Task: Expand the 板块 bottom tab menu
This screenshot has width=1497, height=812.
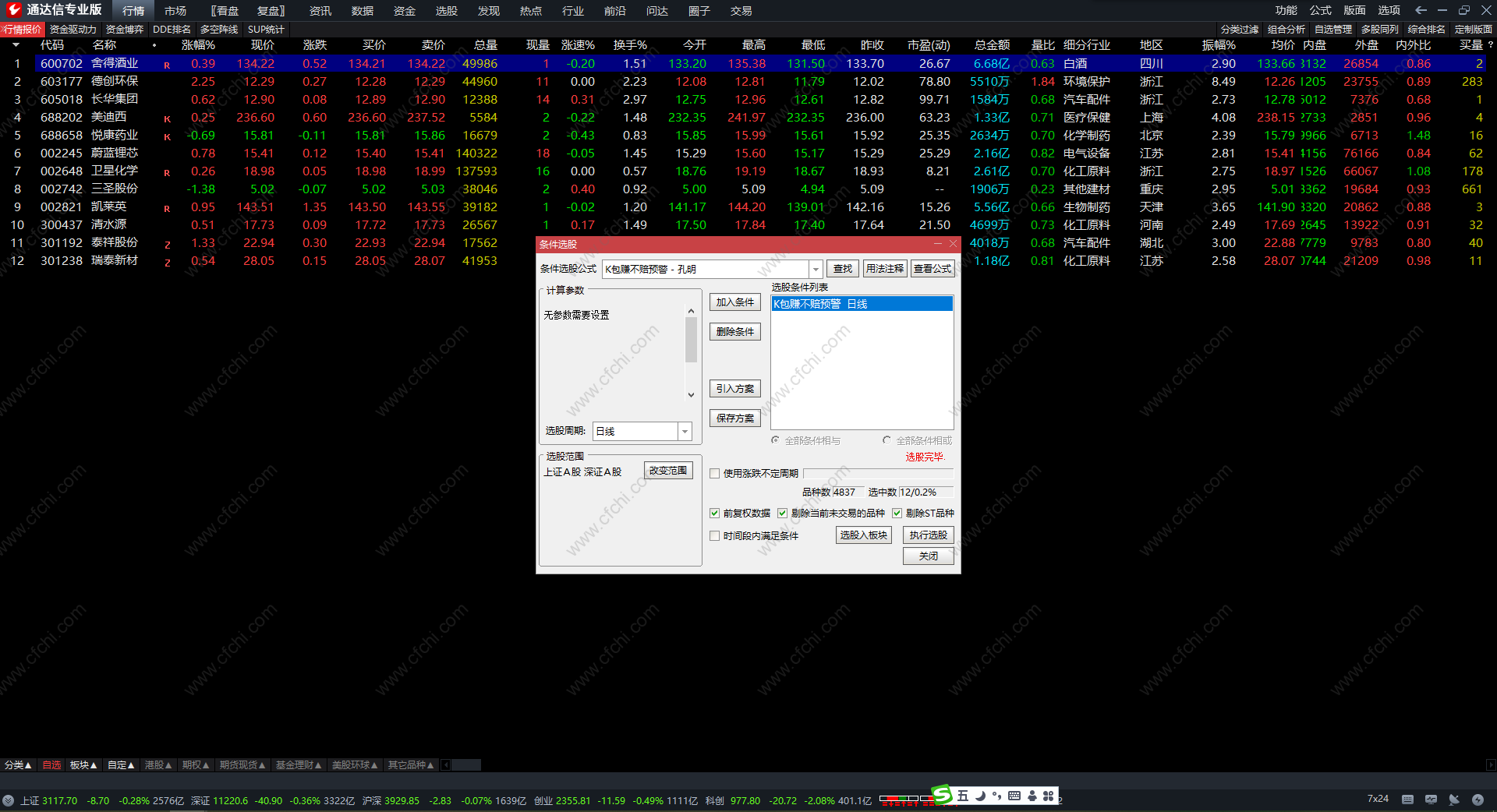Action: click(83, 765)
